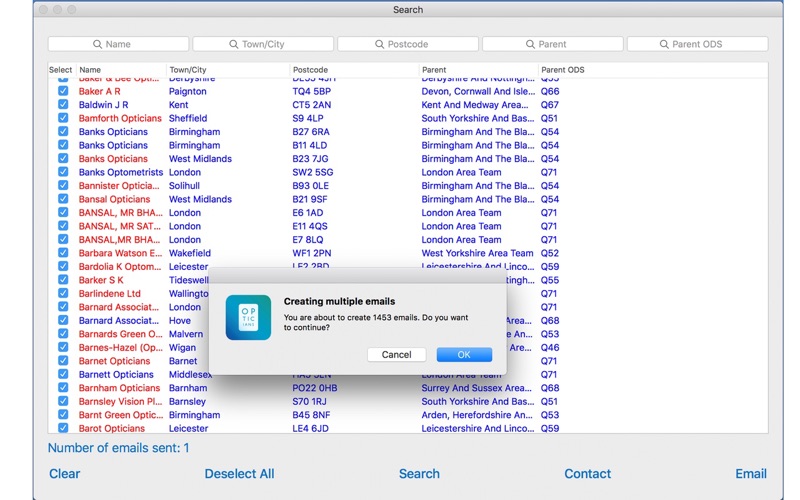Click the Sheffield town cell

[x=188, y=118]
